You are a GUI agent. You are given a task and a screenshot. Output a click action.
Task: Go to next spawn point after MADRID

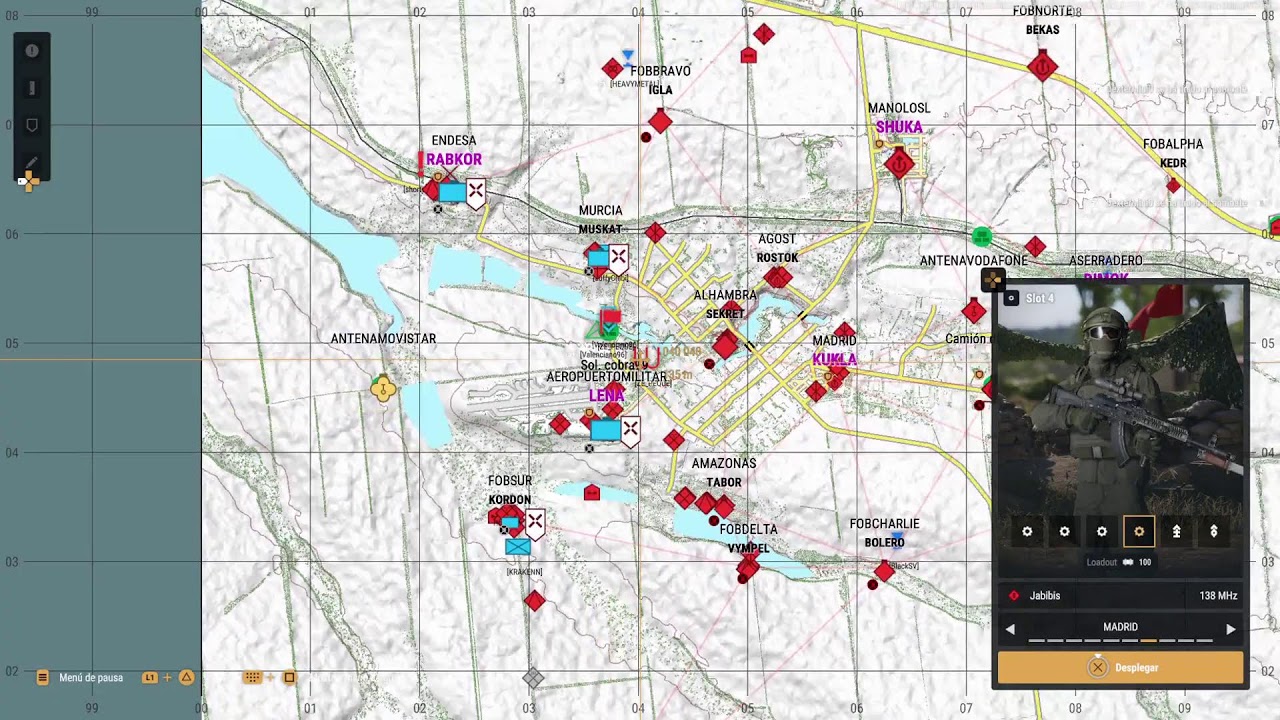[x=1231, y=629]
